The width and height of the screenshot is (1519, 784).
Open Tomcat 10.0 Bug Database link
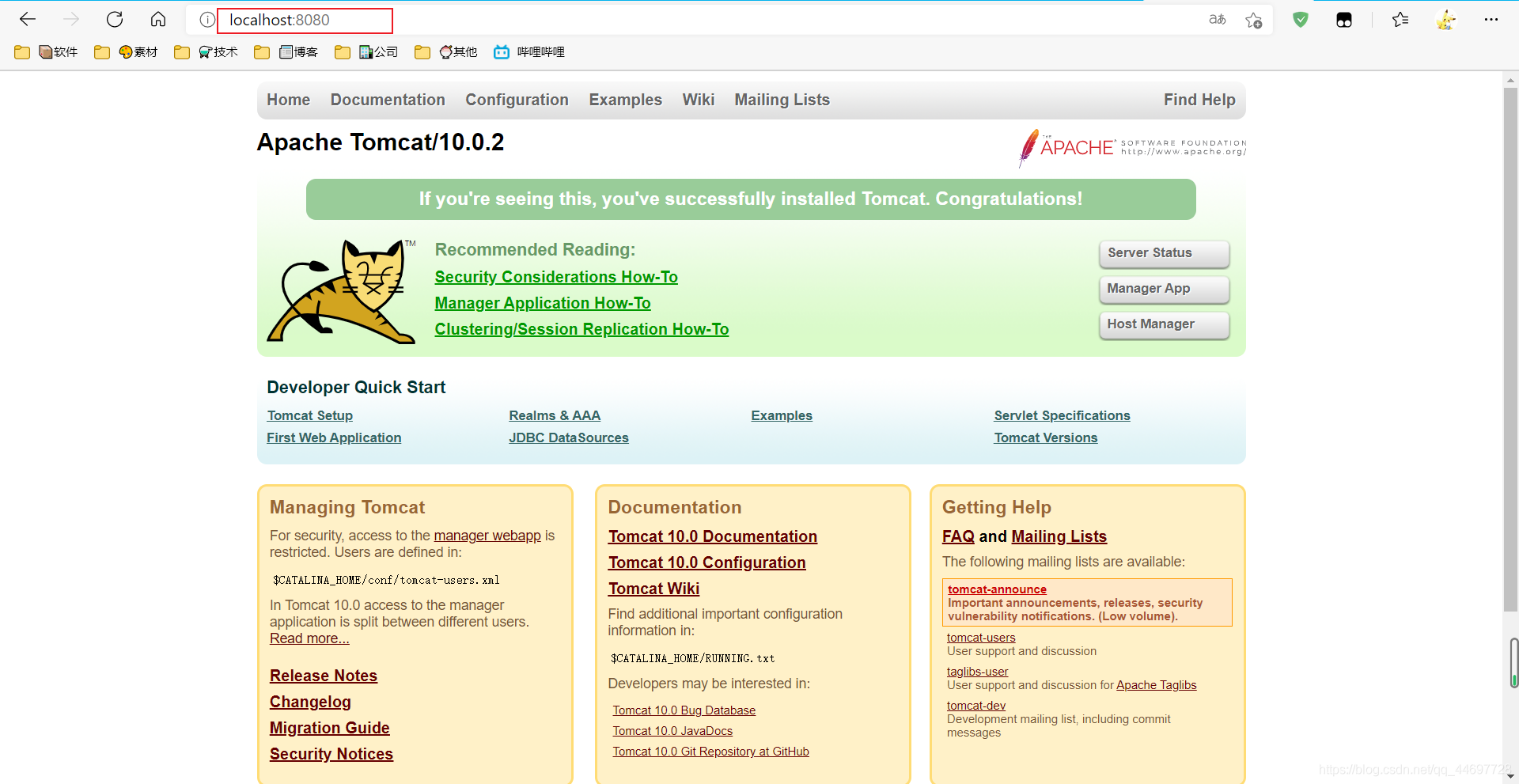click(x=684, y=710)
